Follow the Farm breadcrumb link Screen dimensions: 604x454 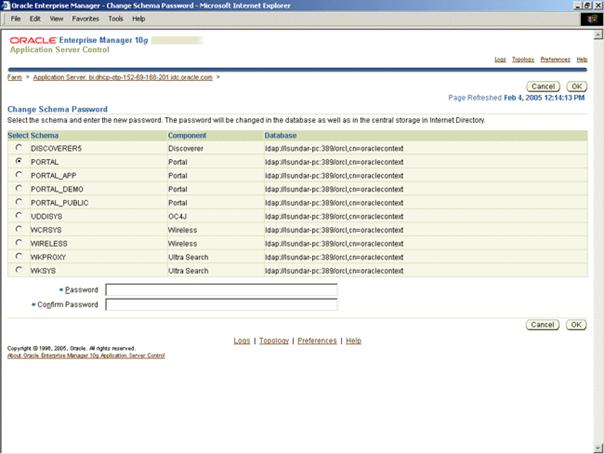[14, 76]
